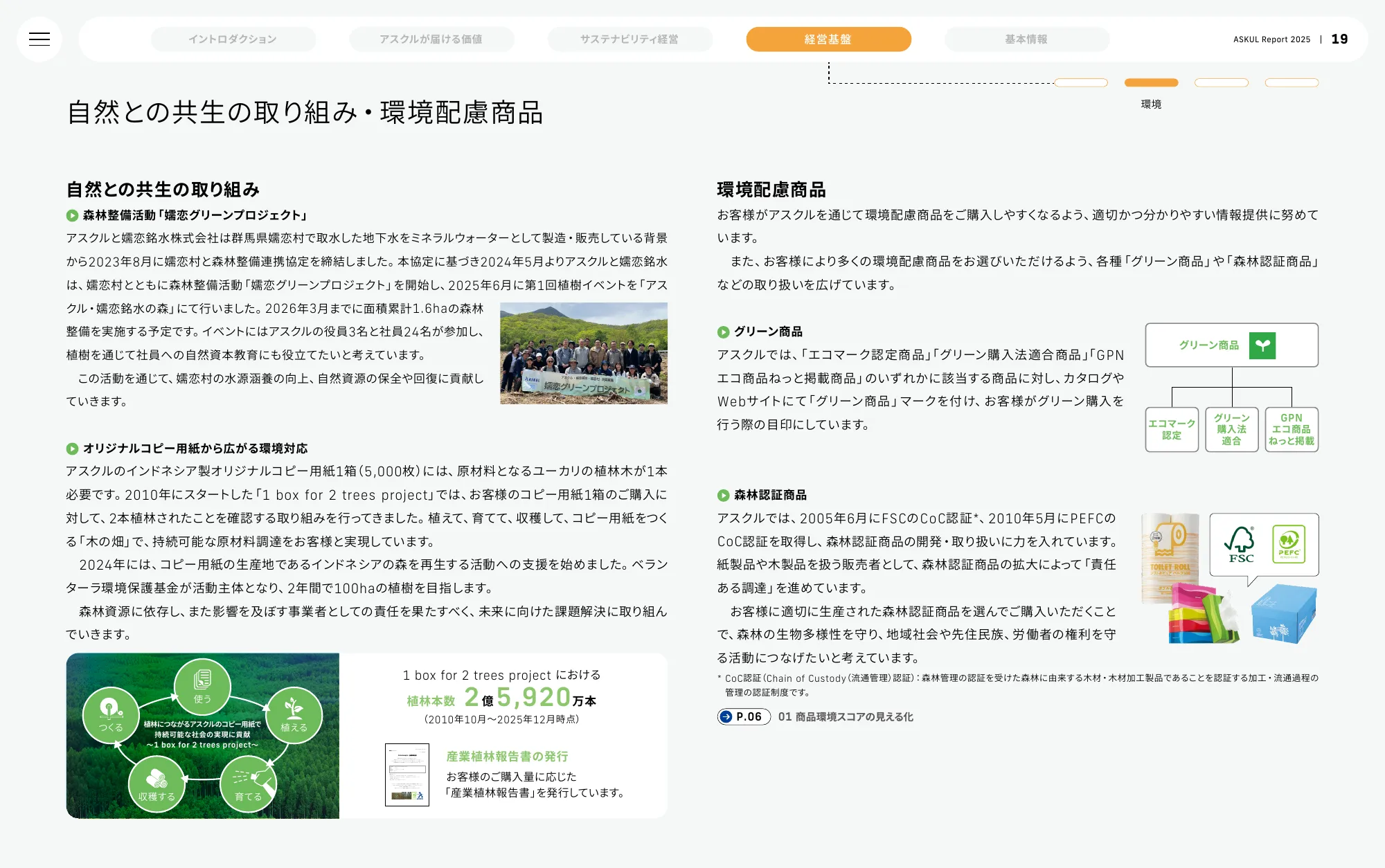Select the サステナビリティ経営 tab
Image resolution: width=1385 pixels, height=868 pixels.
[630, 39]
